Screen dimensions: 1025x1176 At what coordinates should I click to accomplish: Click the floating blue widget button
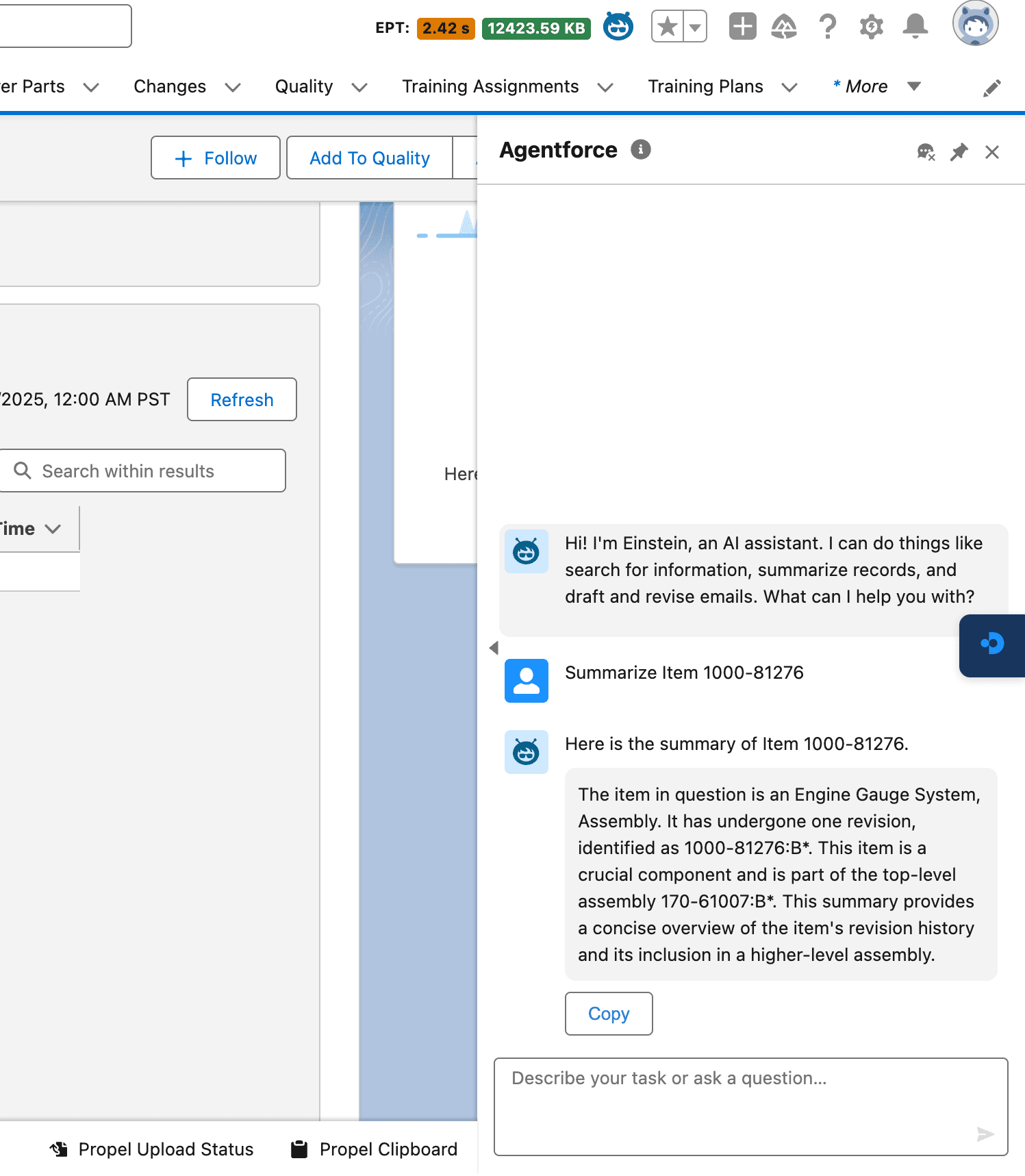tap(992, 645)
